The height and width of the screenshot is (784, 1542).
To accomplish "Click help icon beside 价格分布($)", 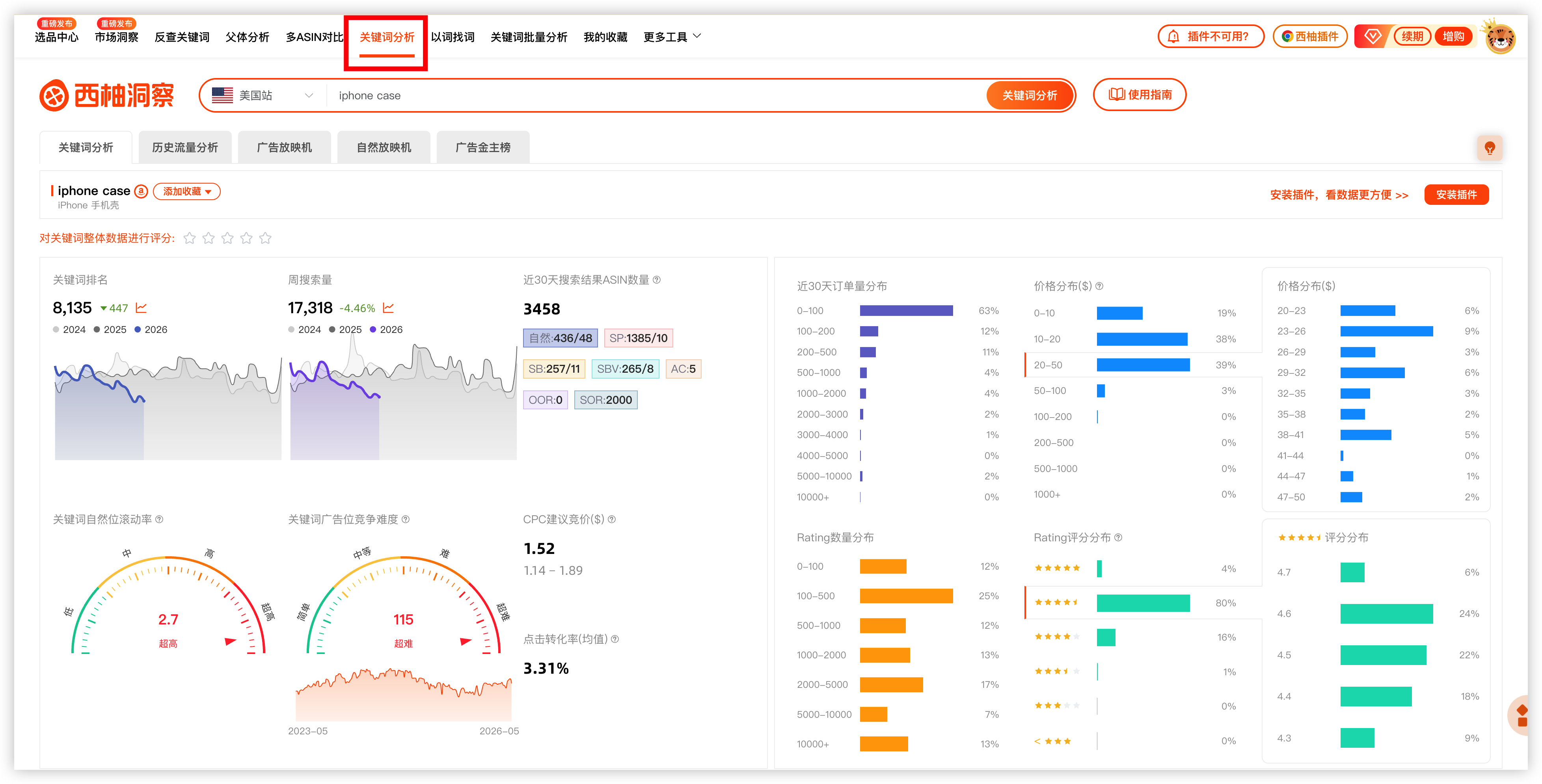I will 1099,286.
